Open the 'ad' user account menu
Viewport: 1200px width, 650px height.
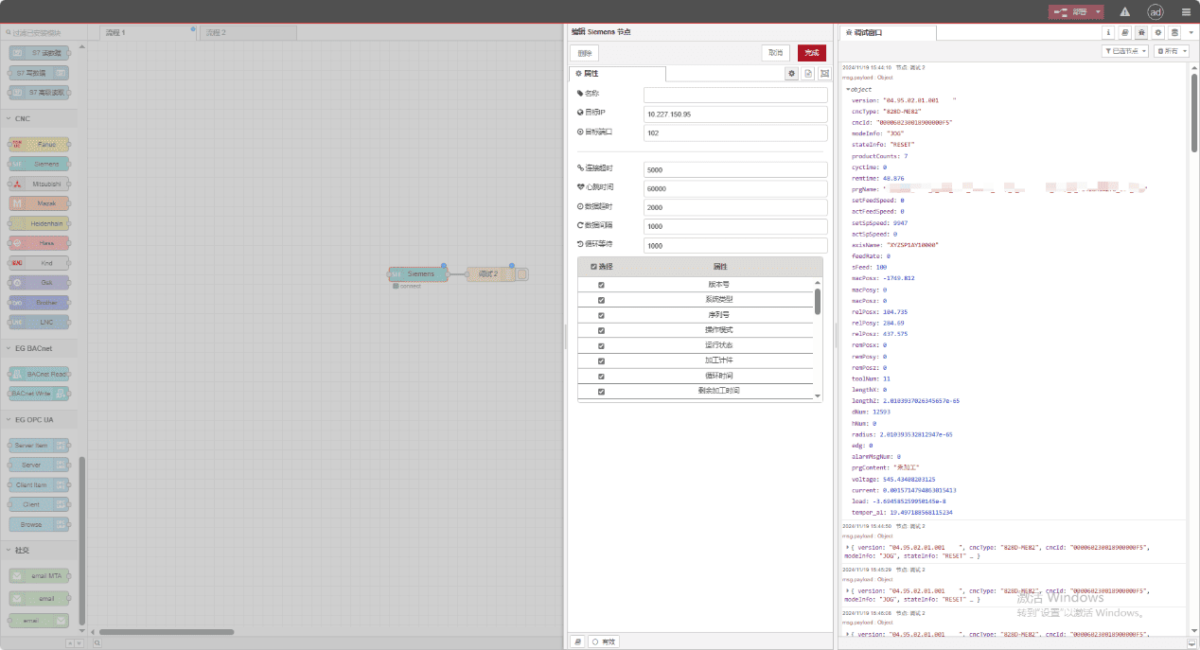point(1155,12)
